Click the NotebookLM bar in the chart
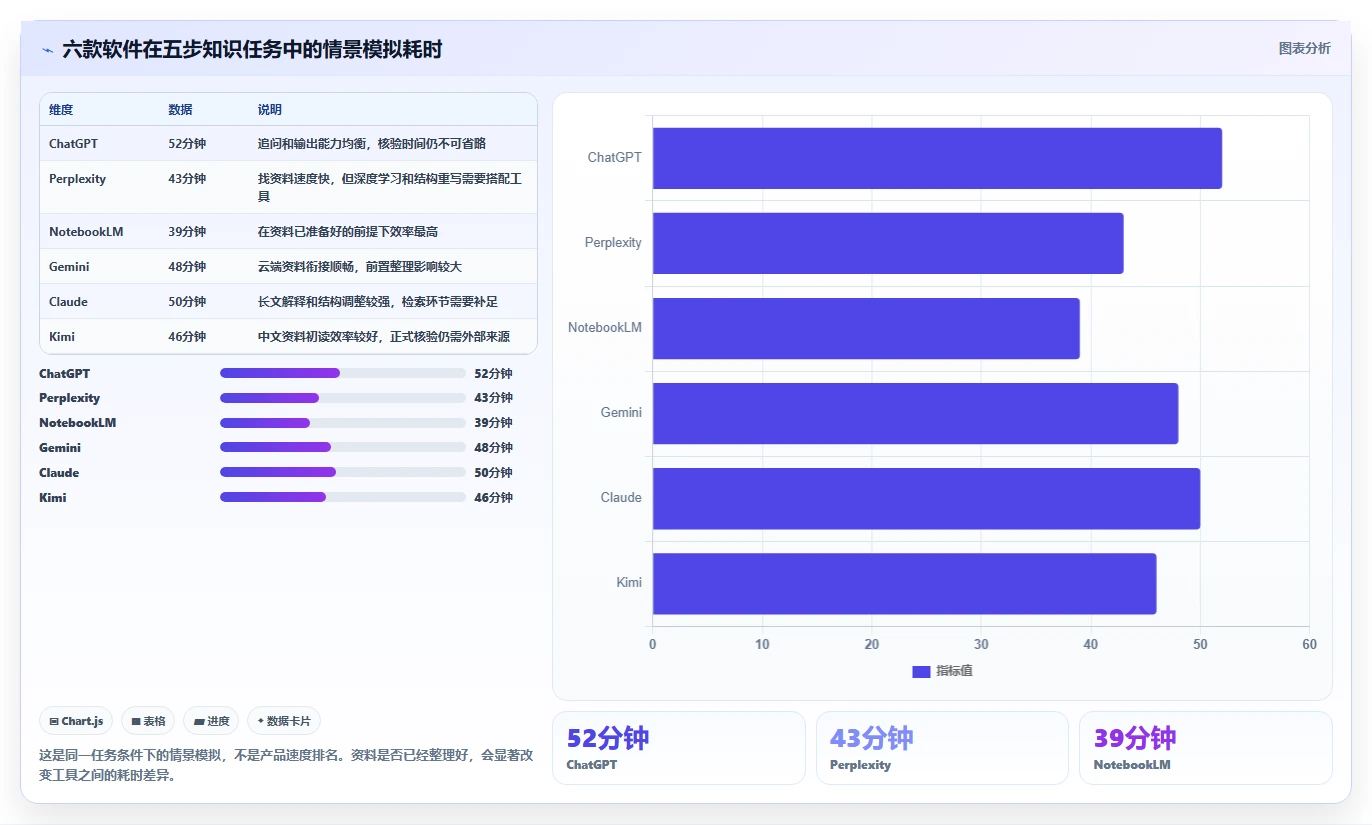The image size is (1372, 825). [x=866, y=328]
